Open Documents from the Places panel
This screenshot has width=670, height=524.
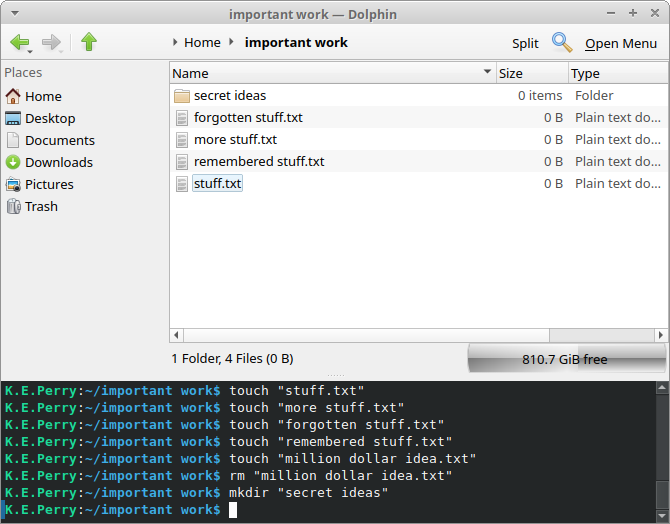pyautogui.click(x=60, y=141)
